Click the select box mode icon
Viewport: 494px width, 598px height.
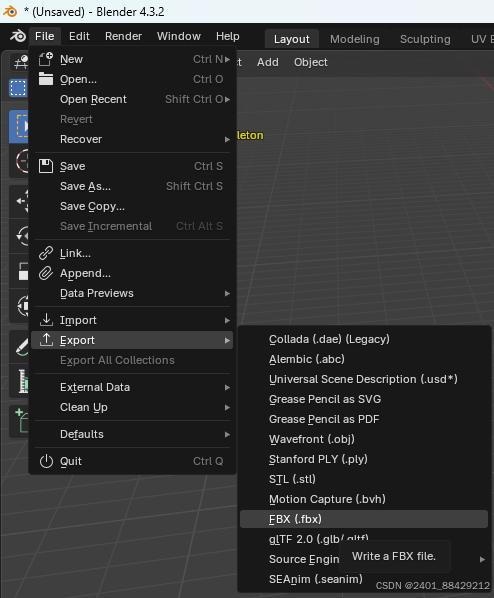coord(18,88)
